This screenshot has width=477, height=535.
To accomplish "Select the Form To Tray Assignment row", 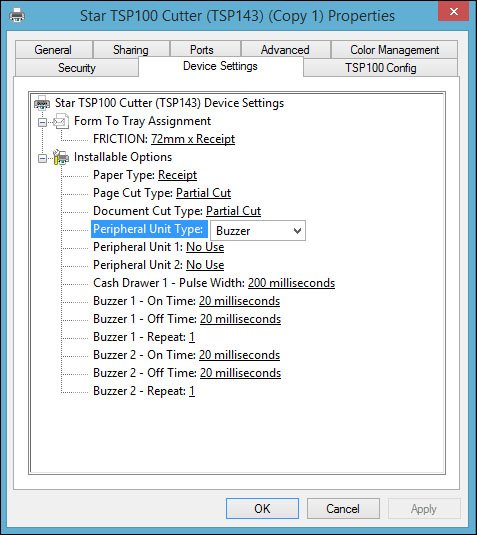I will 142,121.
